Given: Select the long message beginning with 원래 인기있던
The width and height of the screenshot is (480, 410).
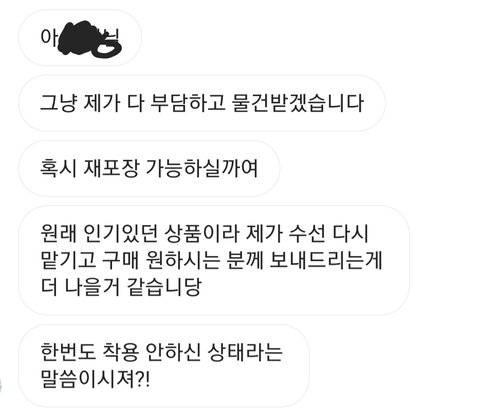Looking at the screenshot, I should [x=214, y=260].
